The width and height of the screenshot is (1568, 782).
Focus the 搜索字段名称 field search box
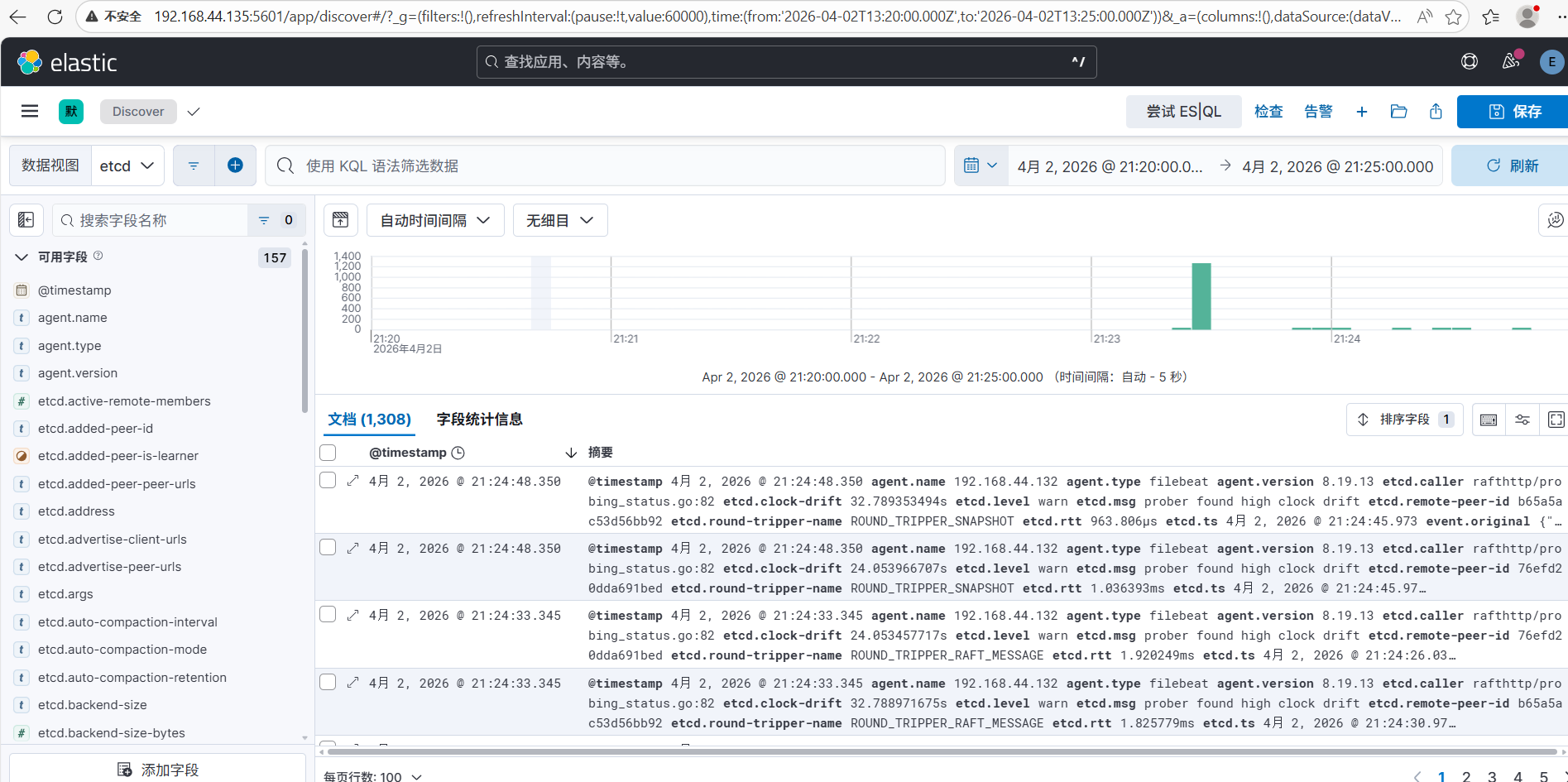[x=150, y=220]
